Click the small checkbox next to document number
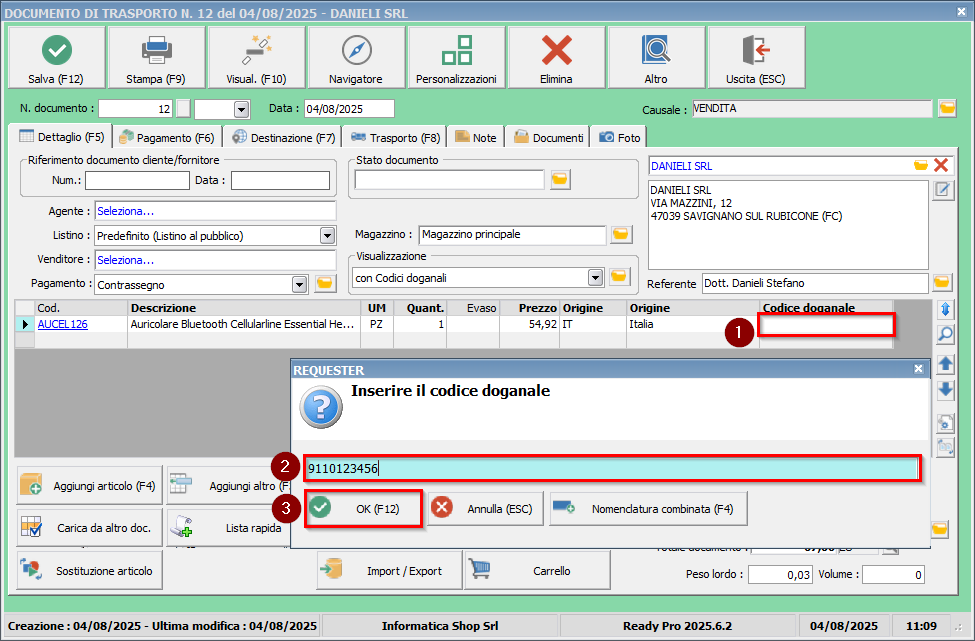This screenshot has width=975, height=641. (183, 108)
